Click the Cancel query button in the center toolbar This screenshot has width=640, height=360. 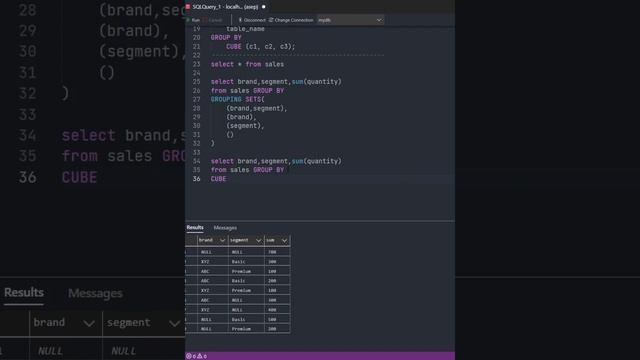pos(214,20)
